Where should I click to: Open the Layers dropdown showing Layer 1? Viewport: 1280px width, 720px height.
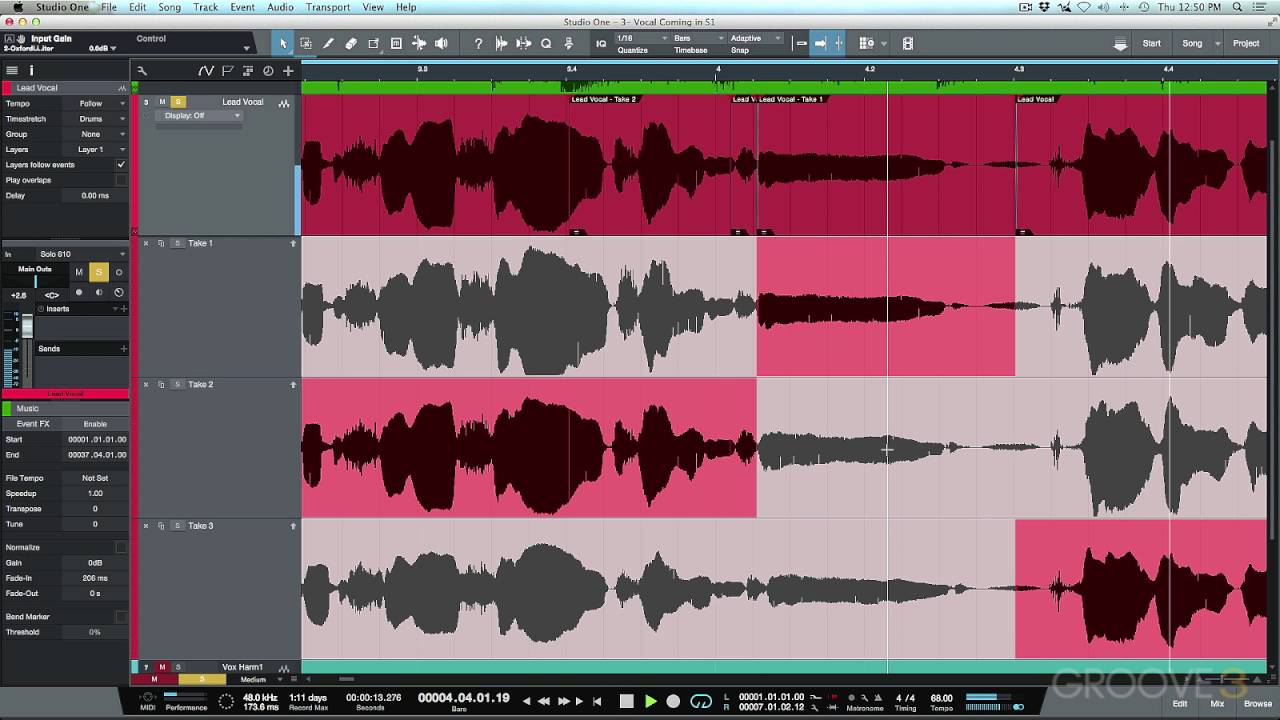[96, 149]
